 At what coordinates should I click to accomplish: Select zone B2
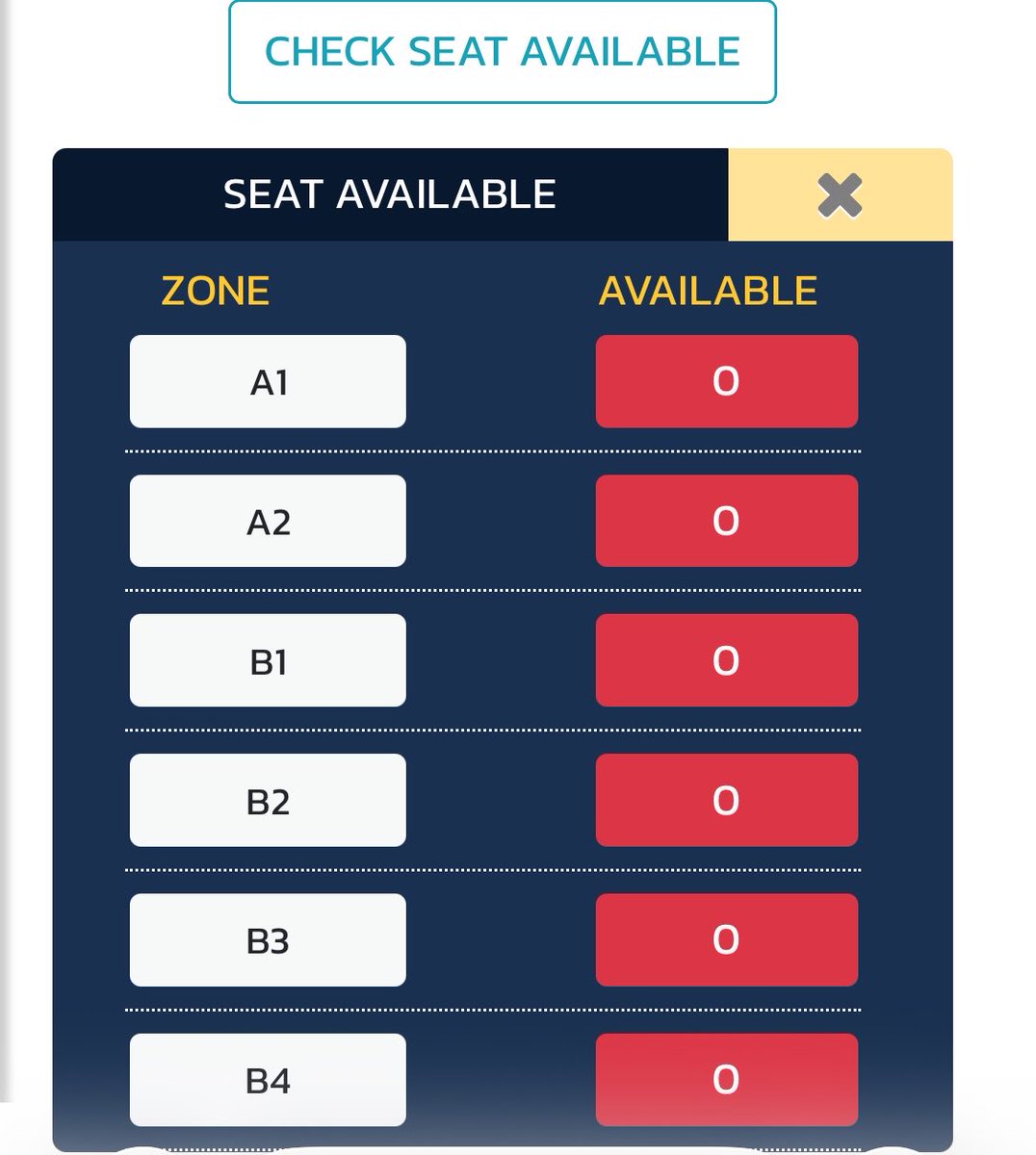268,800
